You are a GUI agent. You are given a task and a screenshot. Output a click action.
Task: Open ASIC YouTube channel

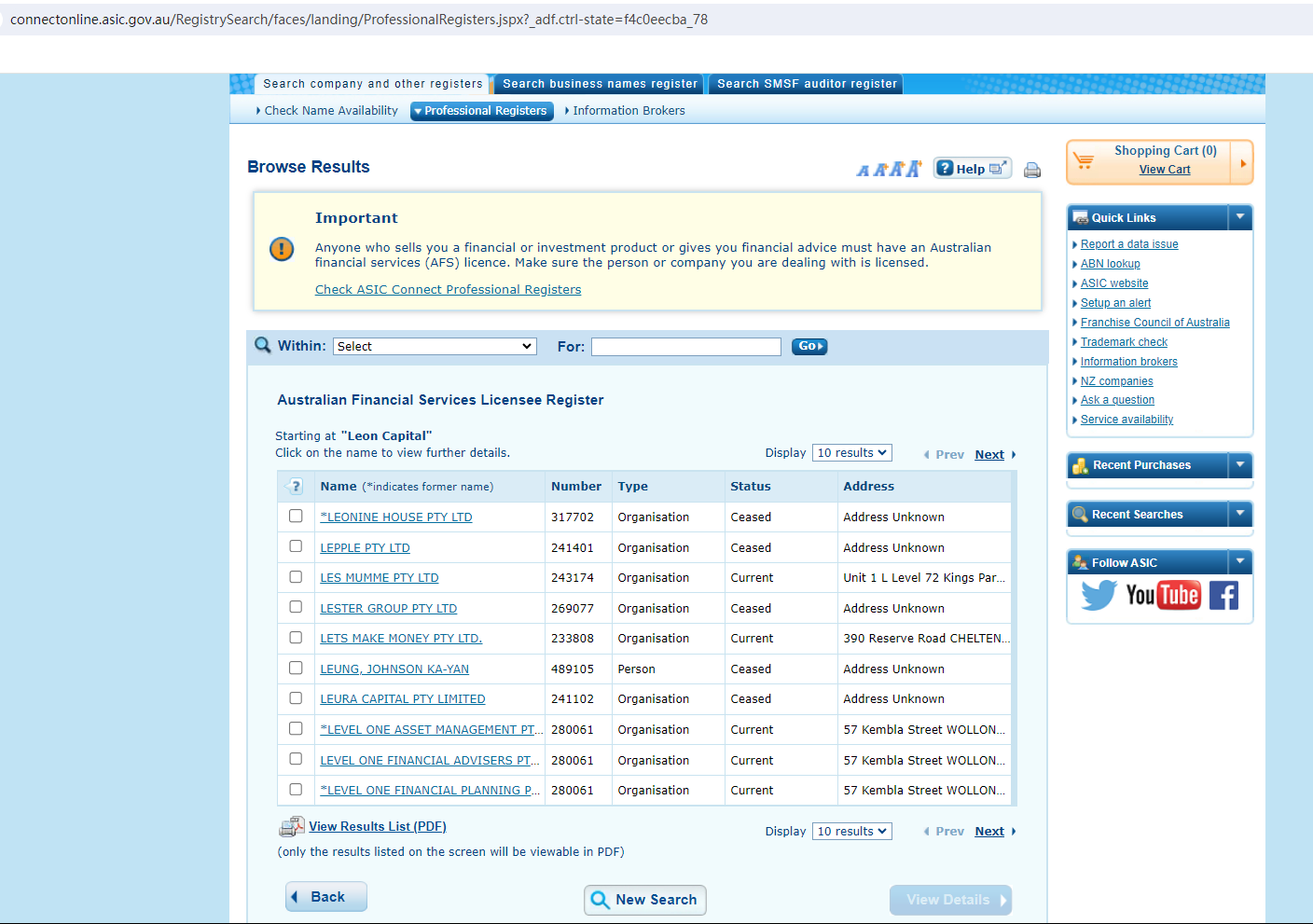[x=1163, y=595]
